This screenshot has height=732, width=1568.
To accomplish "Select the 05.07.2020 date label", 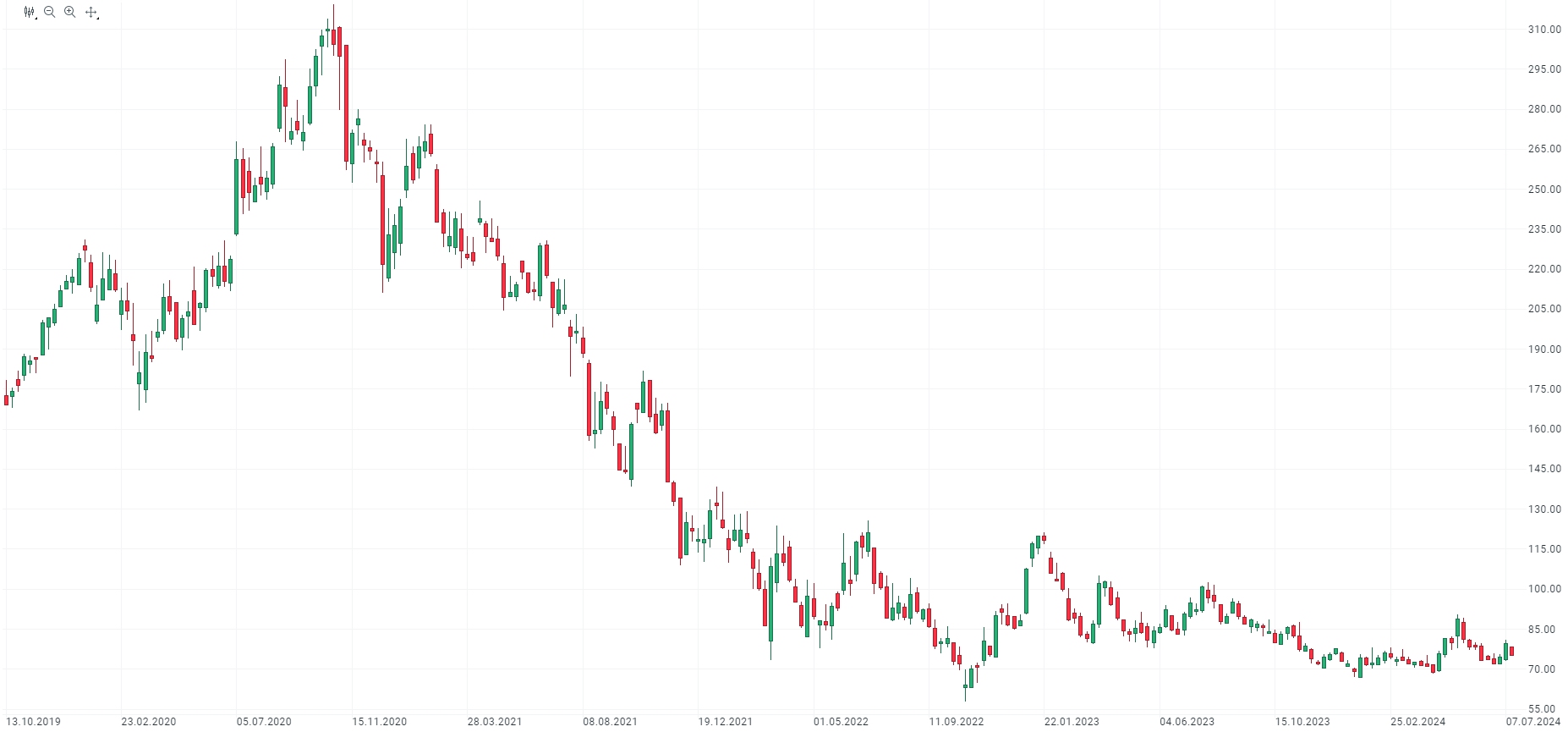I will pyautogui.click(x=264, y=722).
